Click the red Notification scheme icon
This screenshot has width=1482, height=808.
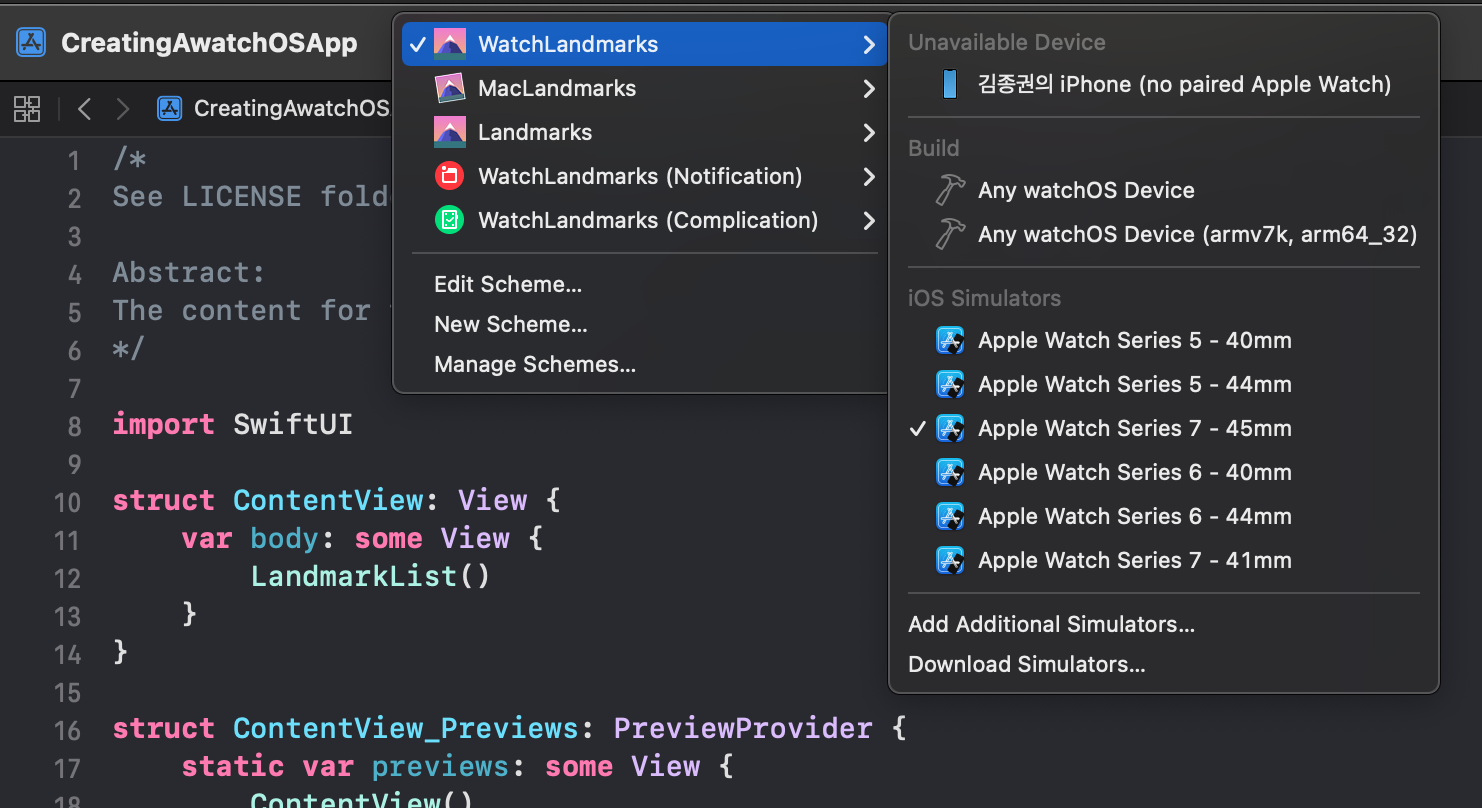pos(450,176)
